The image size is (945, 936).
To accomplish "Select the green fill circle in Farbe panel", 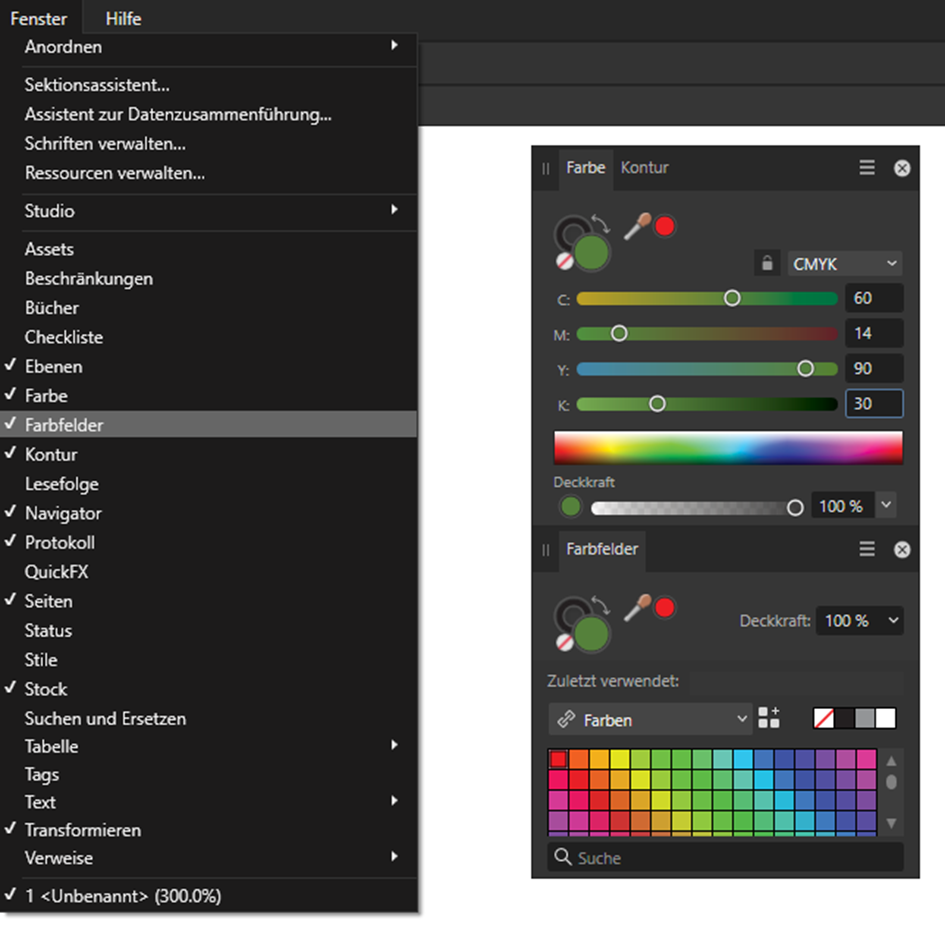I will [591, 253].
